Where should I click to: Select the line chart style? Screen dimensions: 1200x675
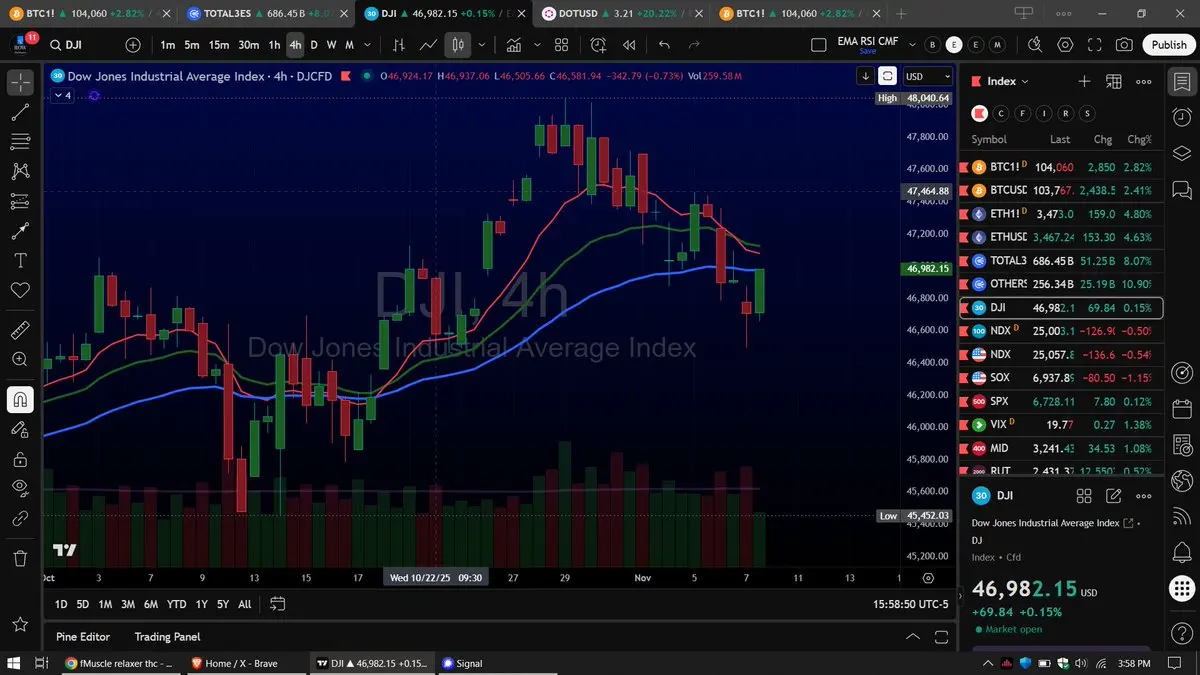[428, 45]
